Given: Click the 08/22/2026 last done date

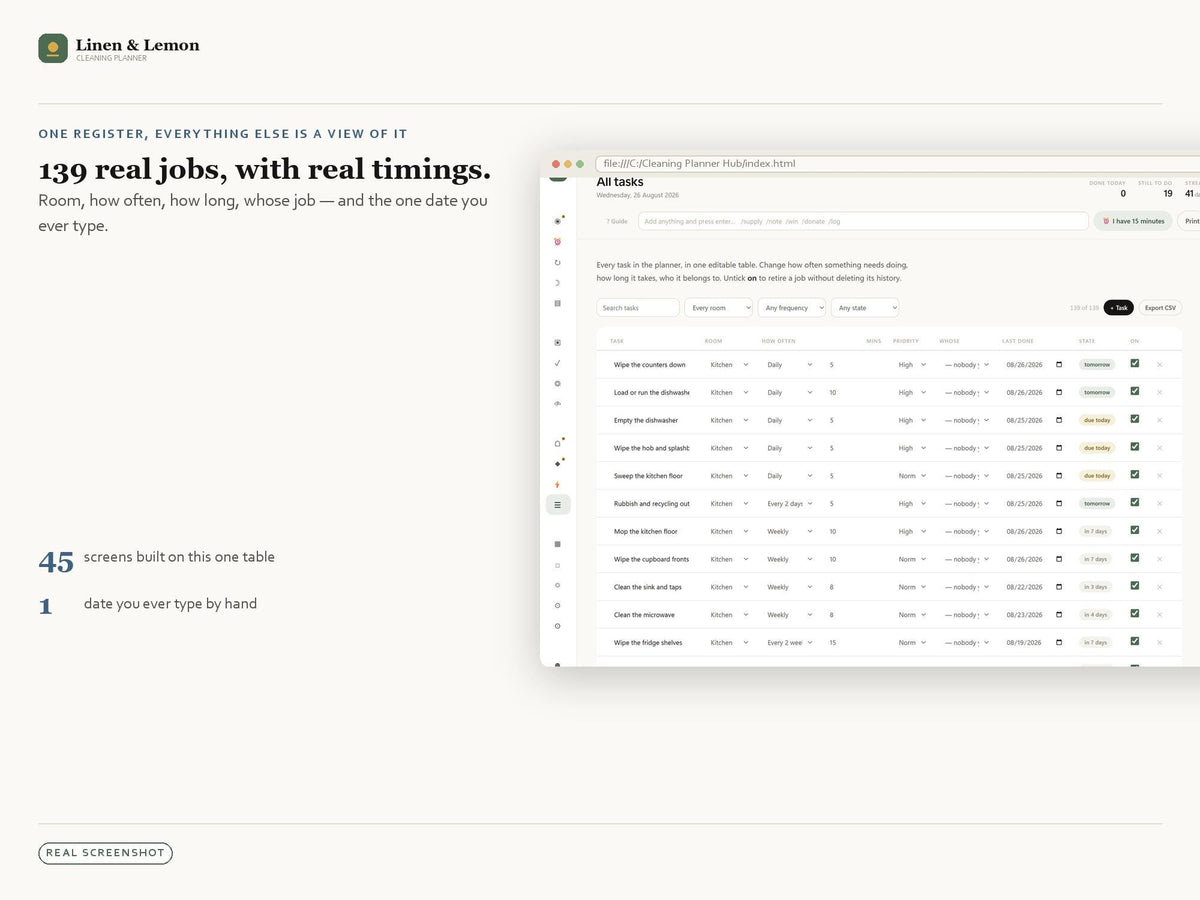Looking at the screenshot, I should [1025, 587].
